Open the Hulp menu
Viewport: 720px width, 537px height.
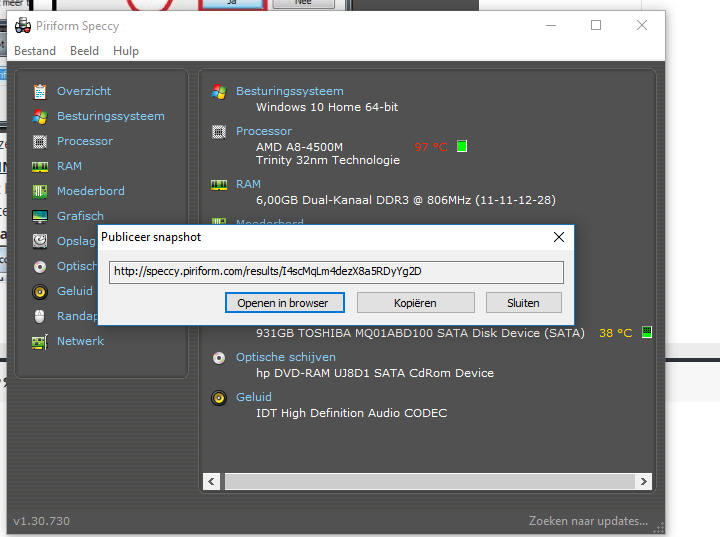pyautogui.click(x=126, y=51)
